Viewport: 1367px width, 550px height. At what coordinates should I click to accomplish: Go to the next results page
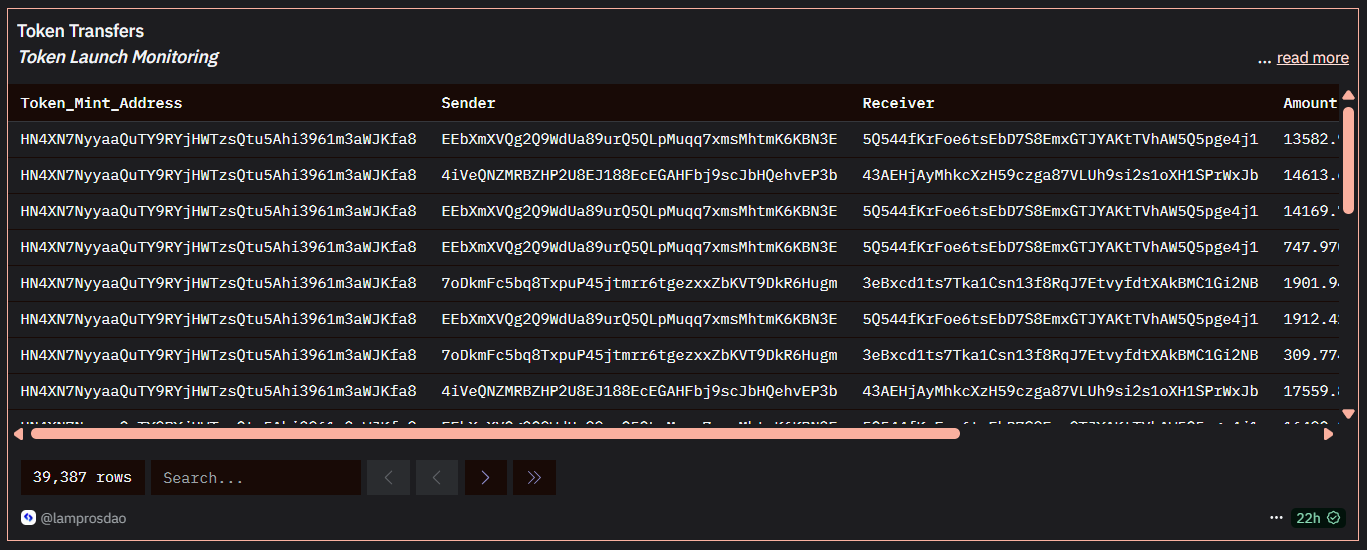tap(485, 478)
